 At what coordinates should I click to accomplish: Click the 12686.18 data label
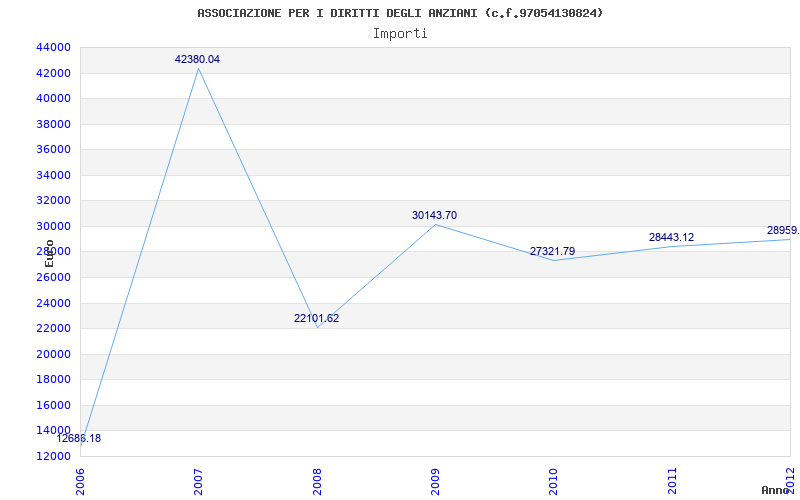point(78,438)
